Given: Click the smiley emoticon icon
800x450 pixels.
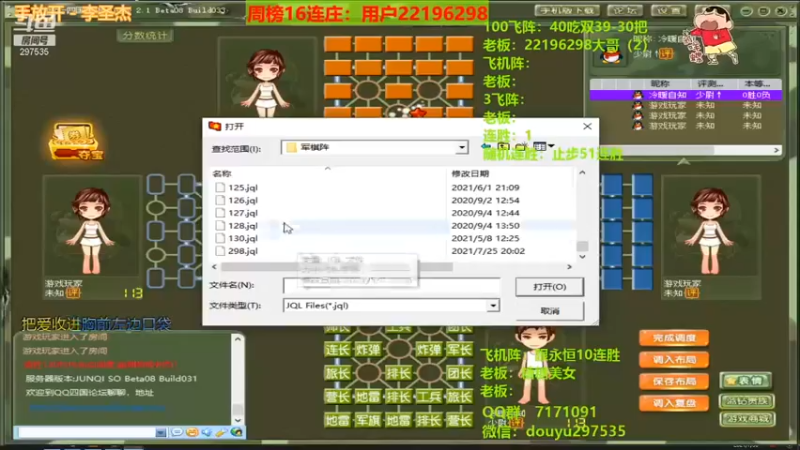Looking at the screenshot, I should pyautogui.click(x=192, y=432).
